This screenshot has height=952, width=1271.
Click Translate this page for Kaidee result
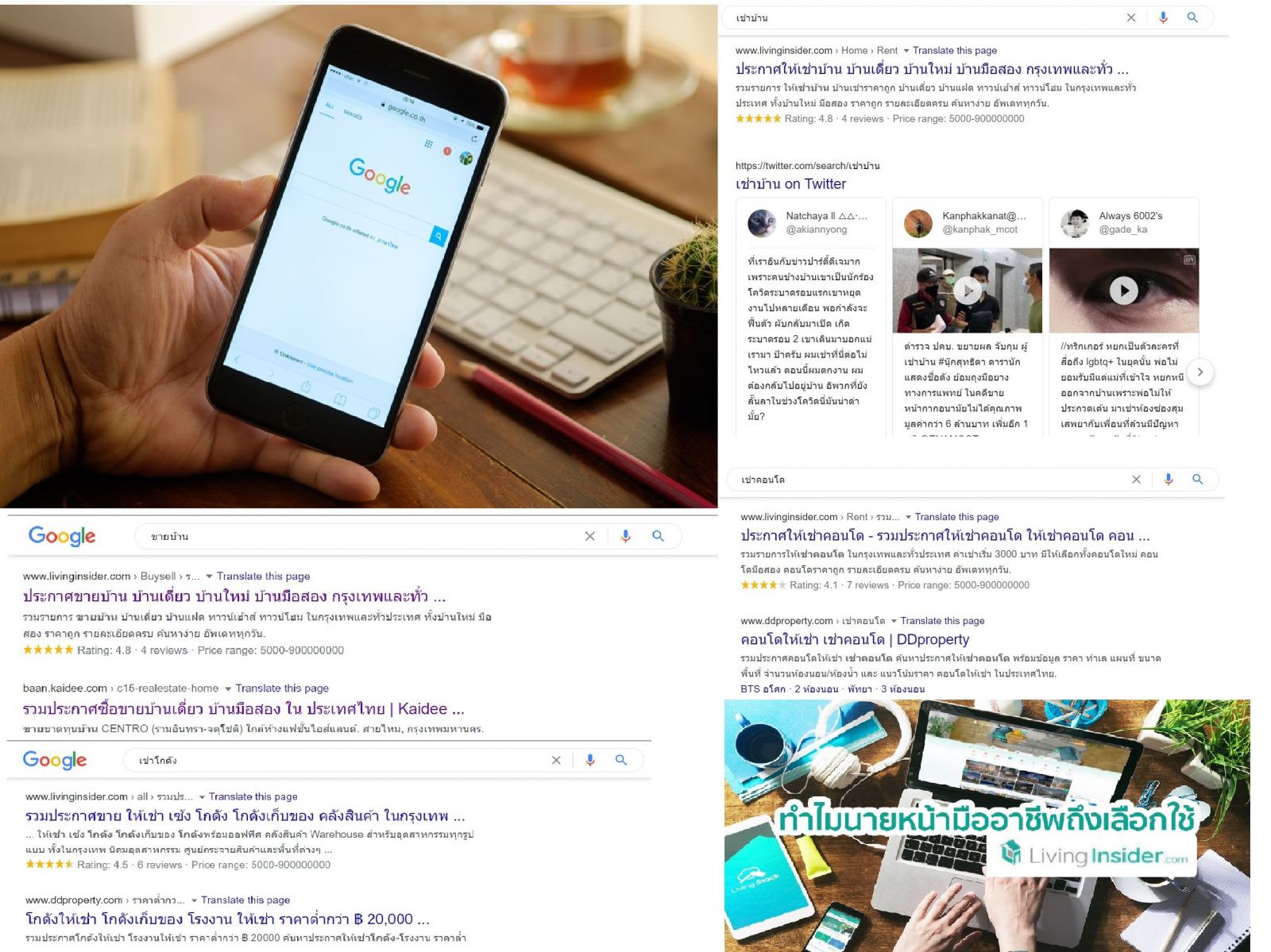pos(282,688)
